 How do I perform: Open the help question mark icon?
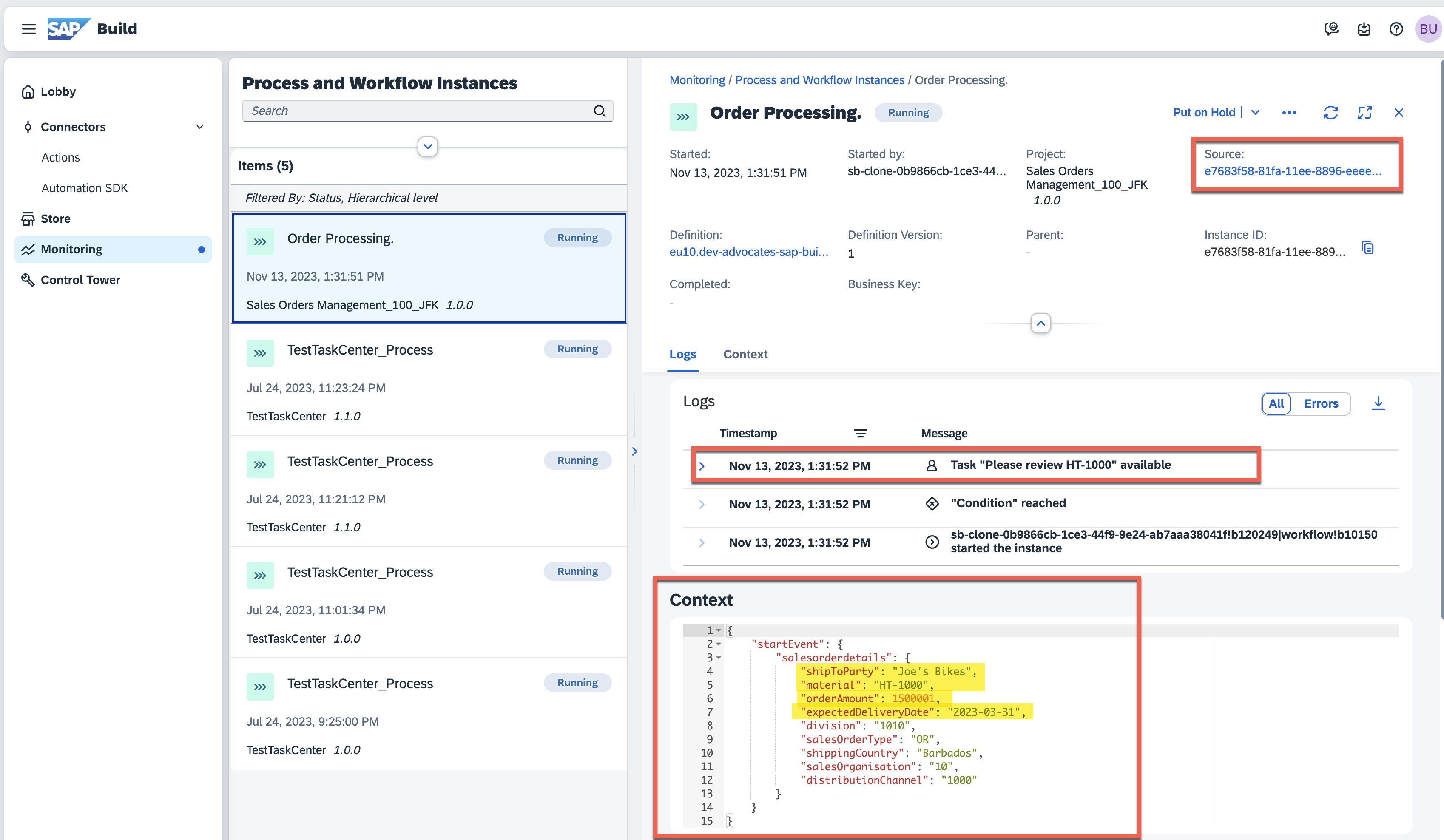(1396, 28)
